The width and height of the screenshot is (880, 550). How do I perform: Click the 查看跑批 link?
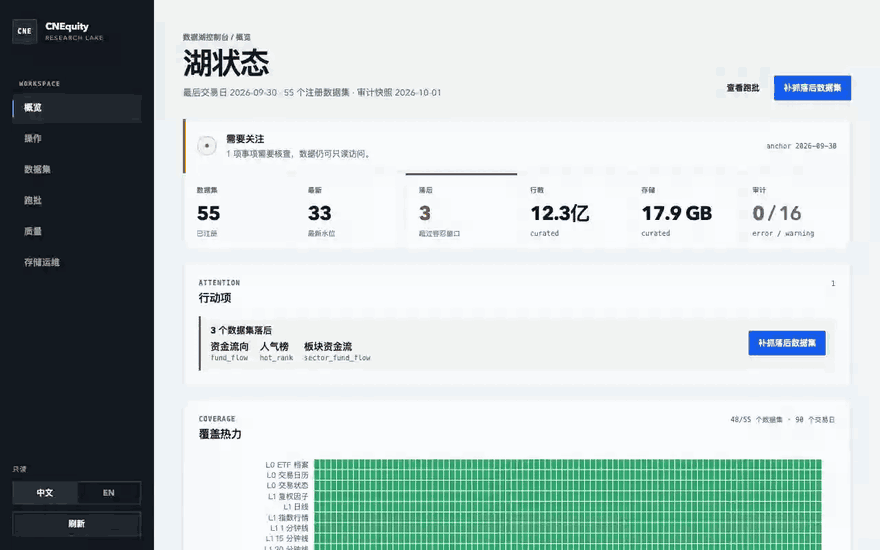click(x=742, y=88)
